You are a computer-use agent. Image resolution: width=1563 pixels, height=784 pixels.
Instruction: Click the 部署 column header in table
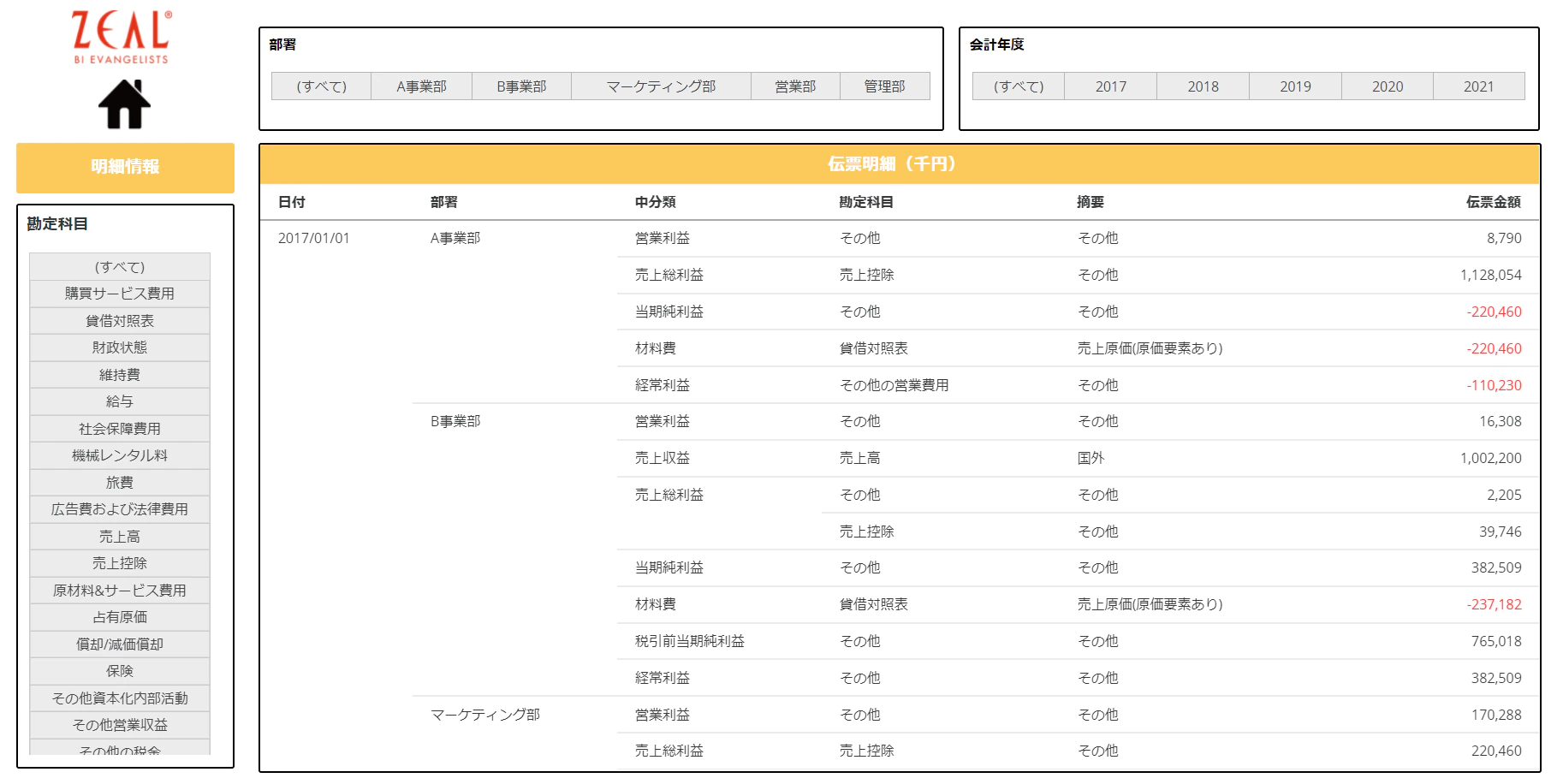click(444, 202)
